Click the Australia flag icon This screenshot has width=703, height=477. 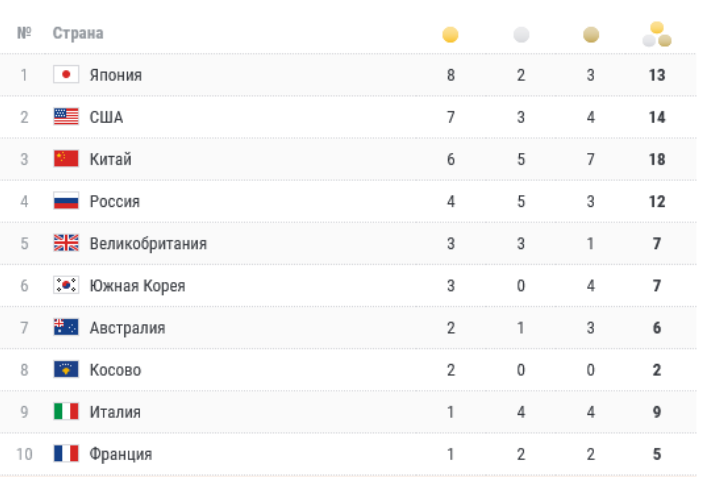point(66,327)
